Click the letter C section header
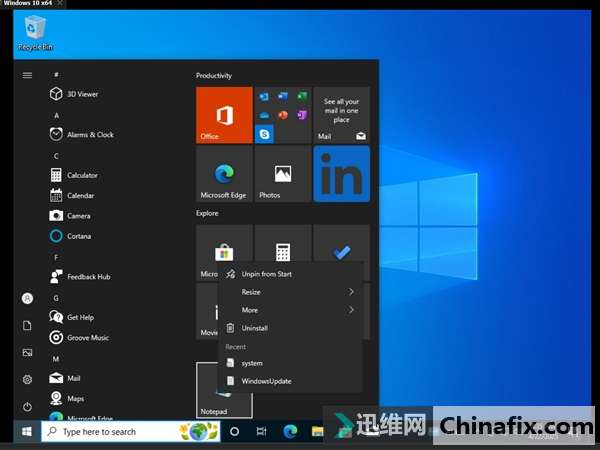The height and width of the screenshot is (450, 600). pyautogui.click(x=56, y=156)
